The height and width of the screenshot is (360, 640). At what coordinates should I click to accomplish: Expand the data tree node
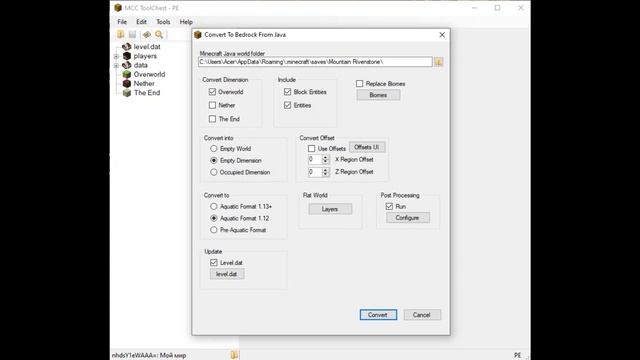116,65
